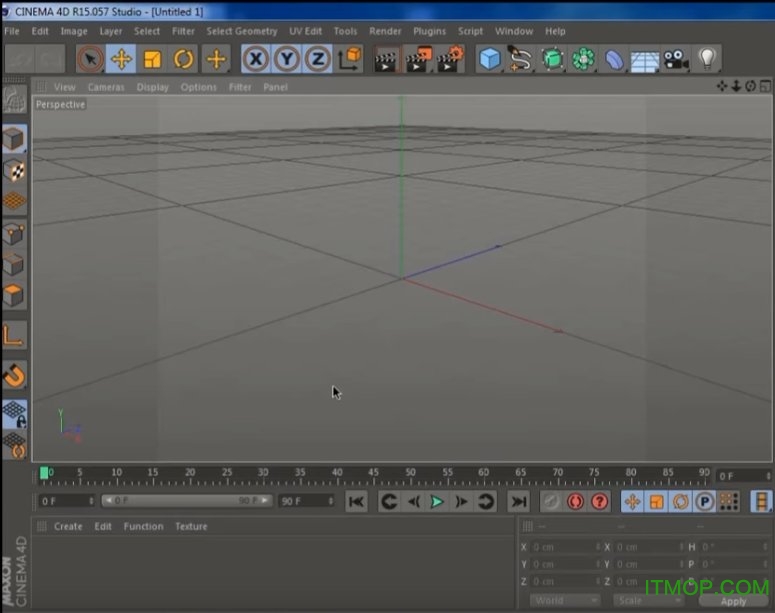Screen dimensions: 775x613
Task: Go to start of animation
Action: (356, 502)
